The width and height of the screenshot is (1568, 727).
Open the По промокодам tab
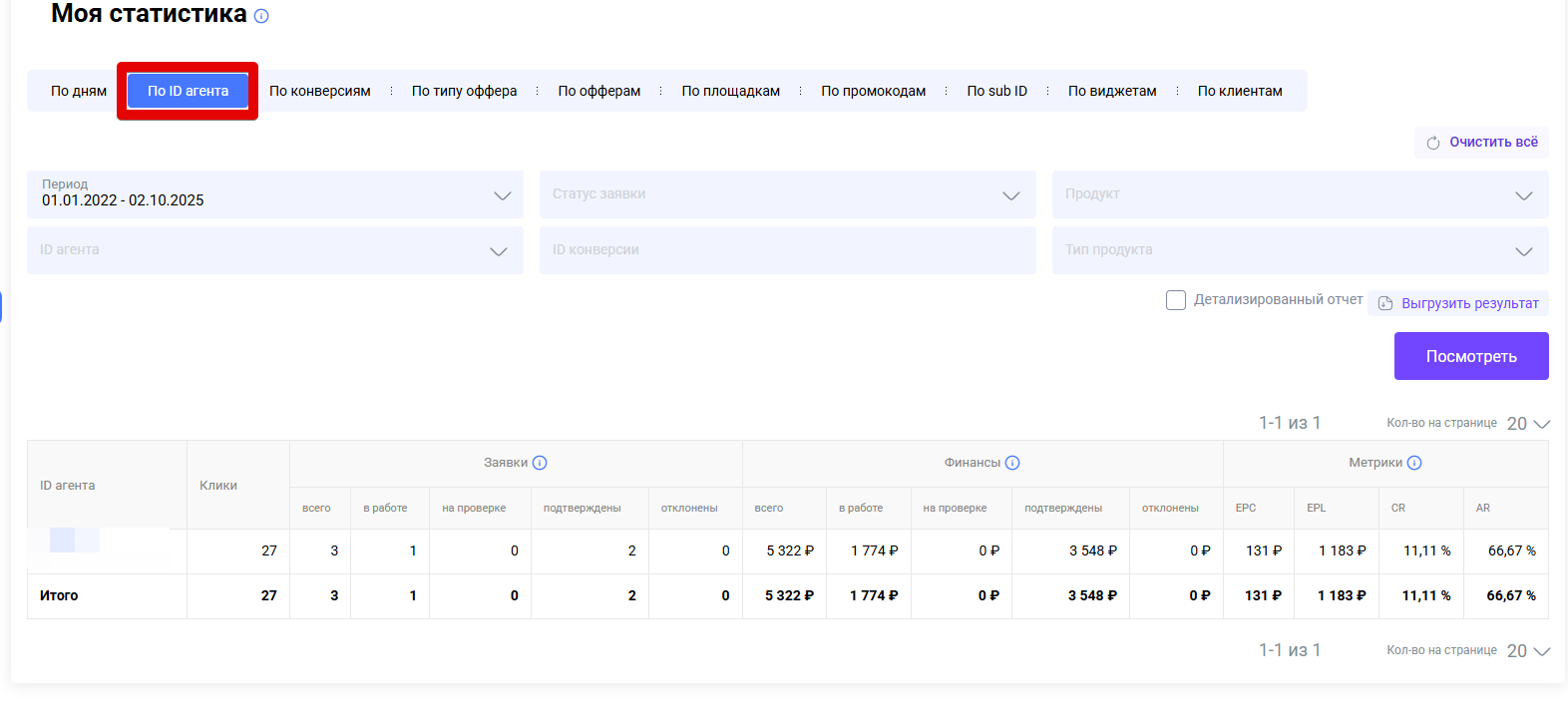pyautogui.click(x=873, y=91)
